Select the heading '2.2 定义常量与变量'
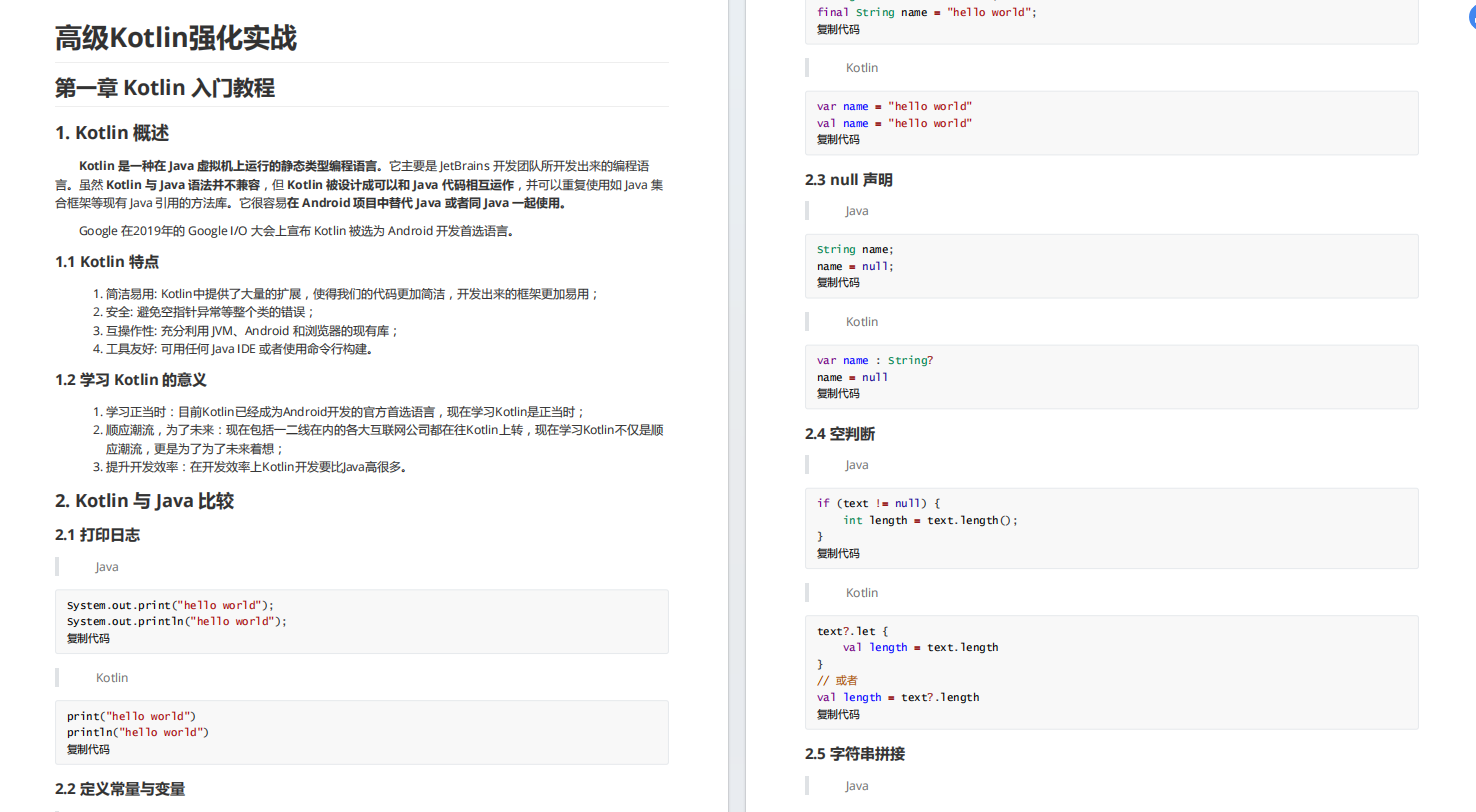Image resolution: width=1476 pixels, height=812 pixels. (x=120, y=789)
